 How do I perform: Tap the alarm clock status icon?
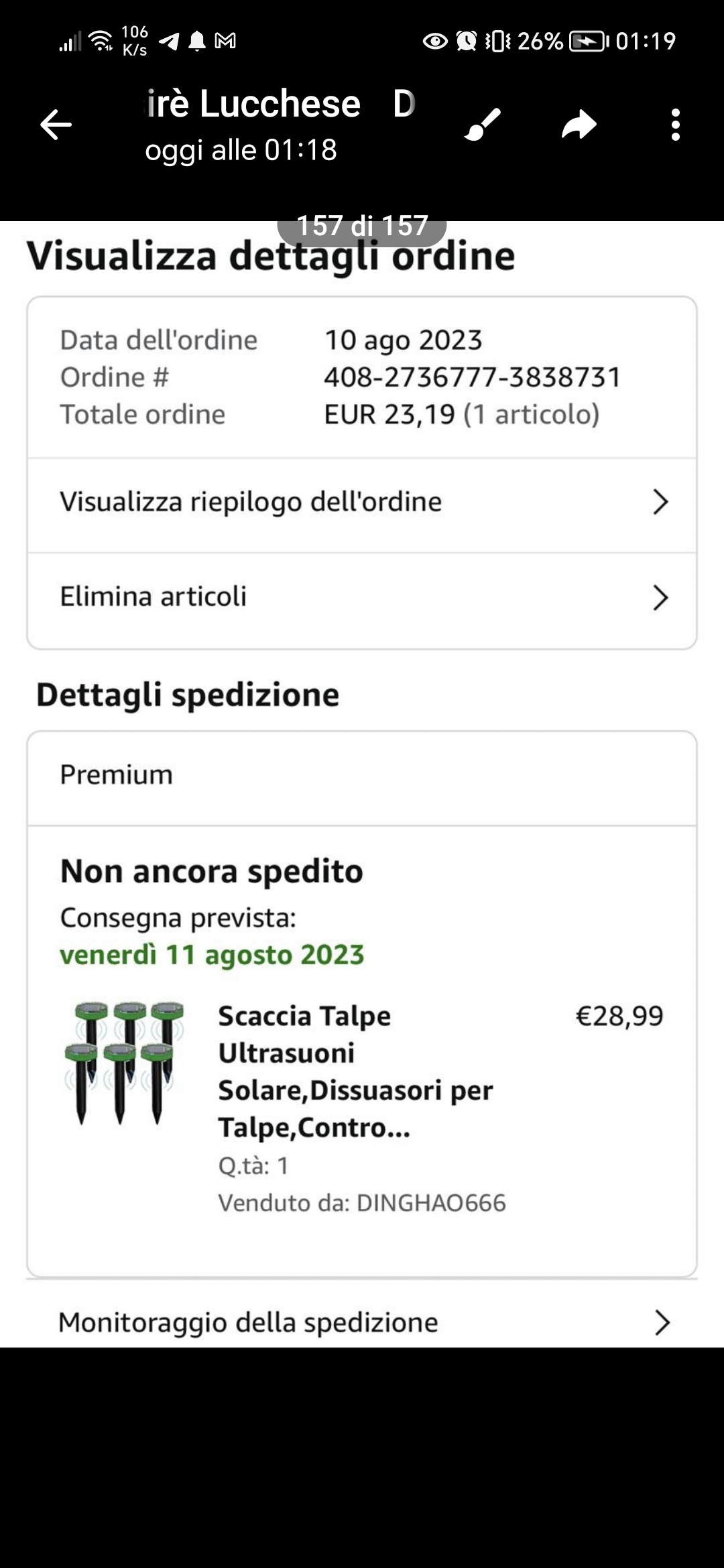tap(467, 42)
